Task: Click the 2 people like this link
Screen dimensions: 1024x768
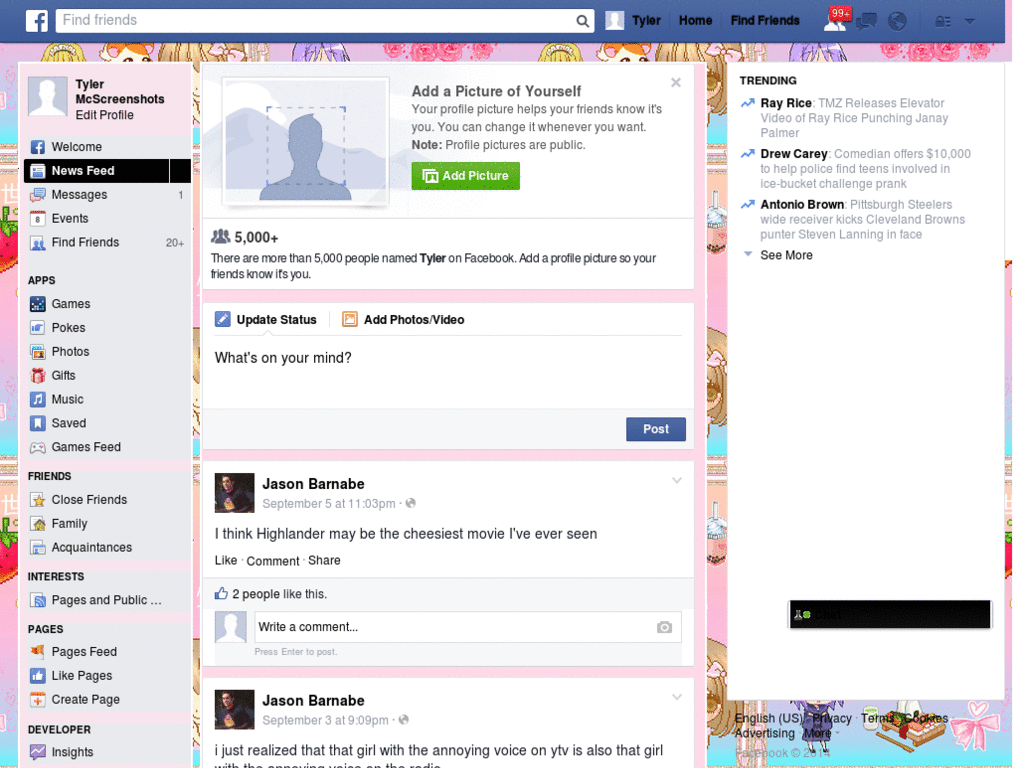Action: click(280, 594)
